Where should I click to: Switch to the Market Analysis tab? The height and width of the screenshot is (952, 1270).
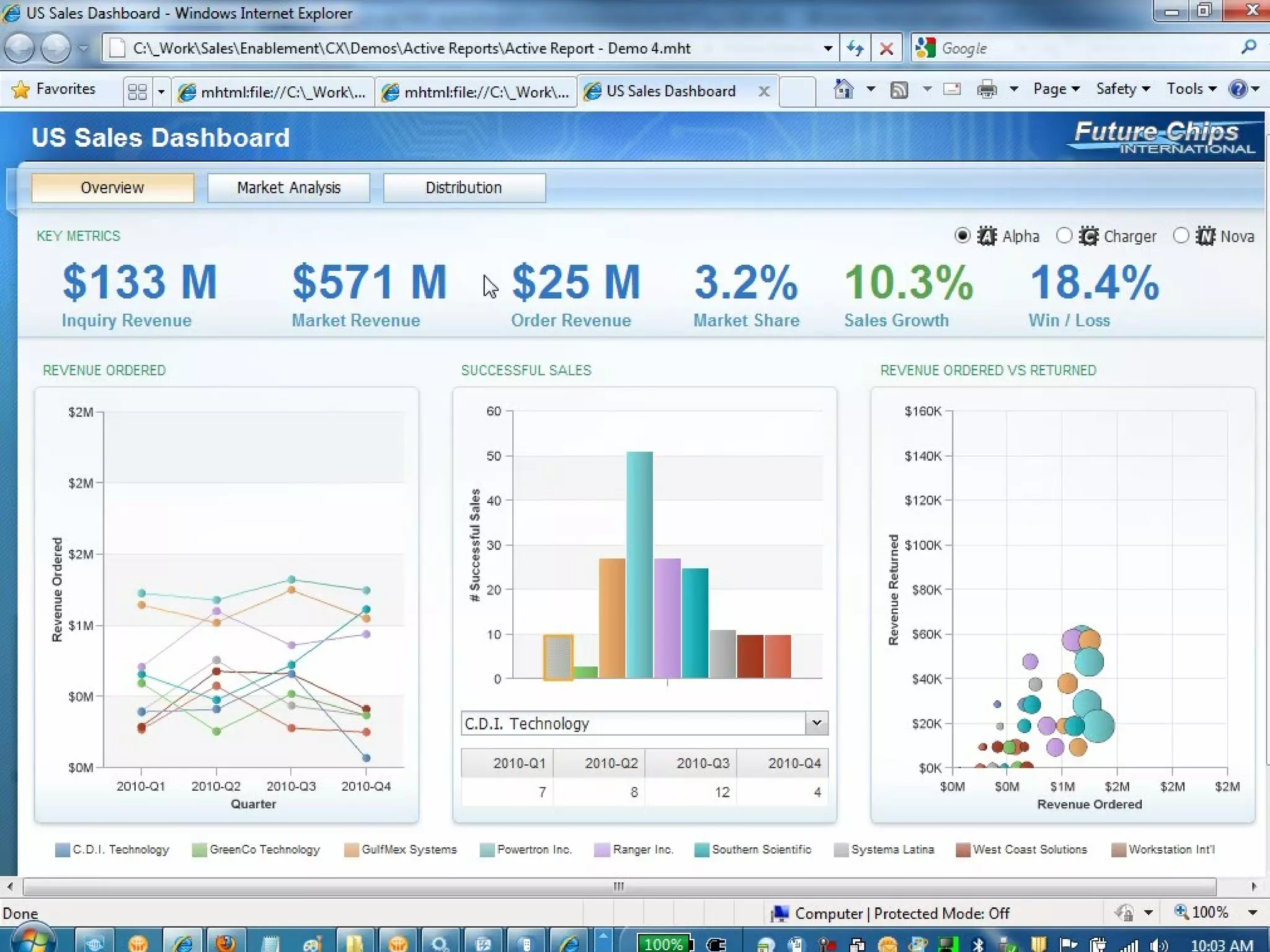(x=288, y=188)
